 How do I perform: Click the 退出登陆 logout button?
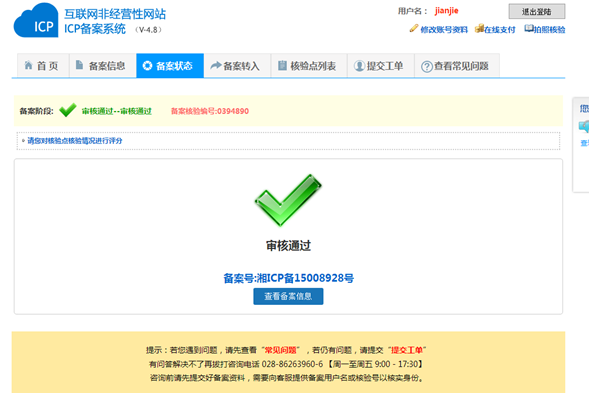point(537,11)
